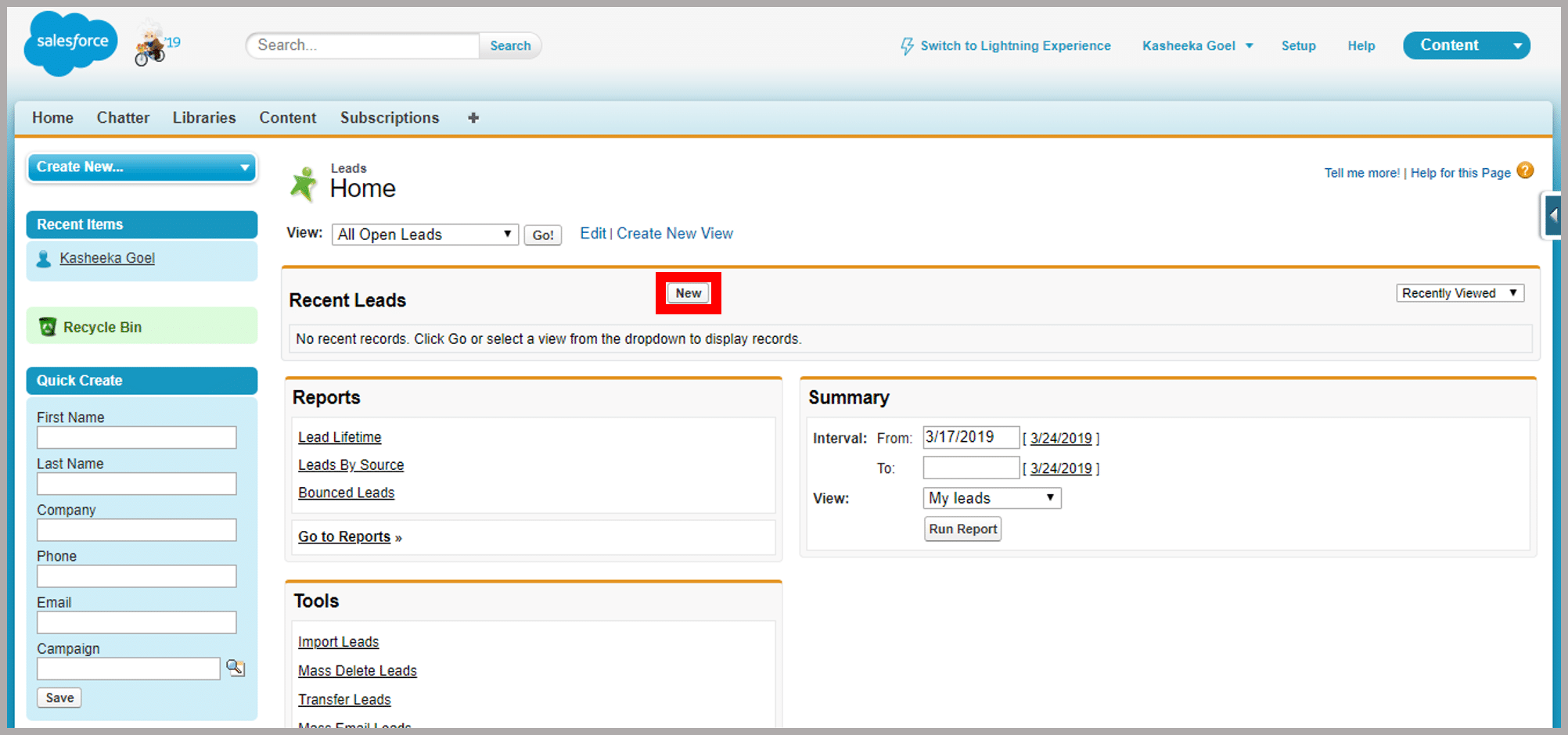This screenshot has height=735, width=1568.
Task: Click the Mass Delete Leads link
Action: [x=358, y=671]
